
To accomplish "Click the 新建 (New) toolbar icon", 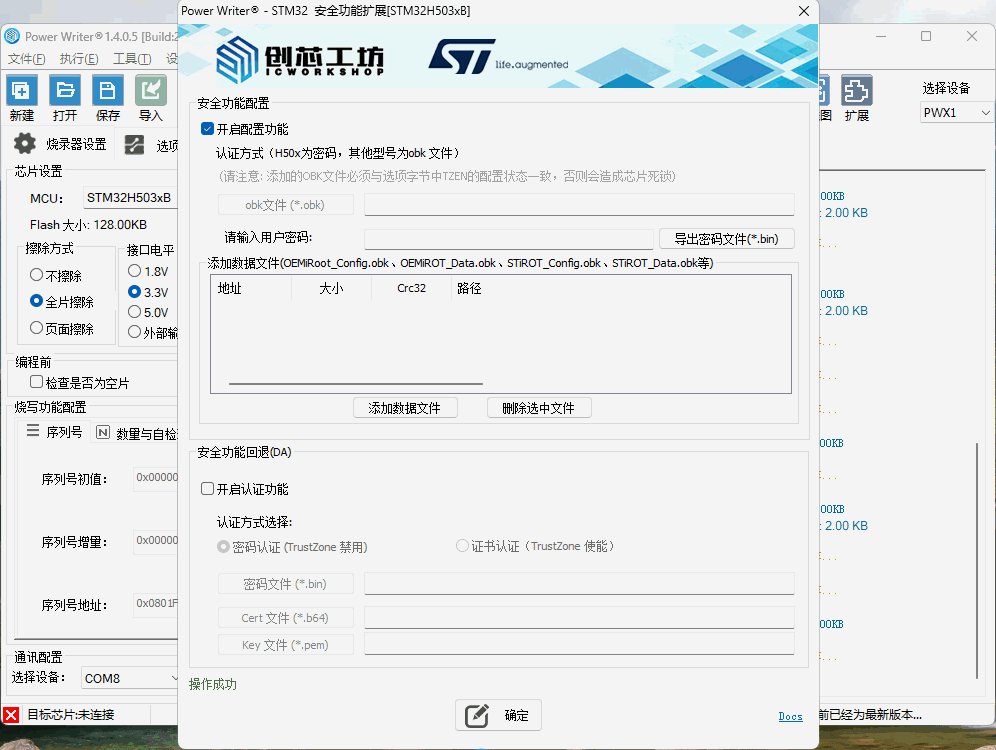I will (22, 91).
